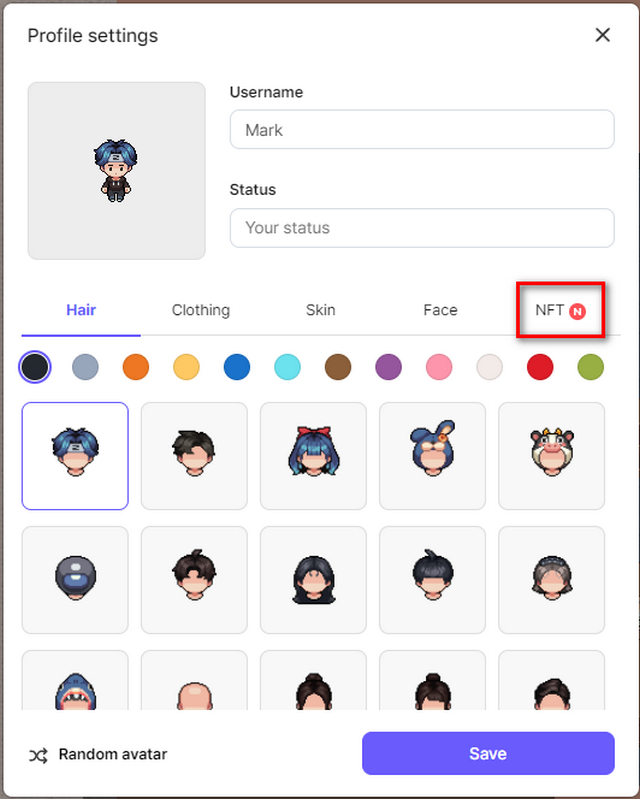Image resolution: width=640 pixels, height=799 pixels.
Task: Select the blue headband hairstyle thumbnail
Action: click(75, 456)
